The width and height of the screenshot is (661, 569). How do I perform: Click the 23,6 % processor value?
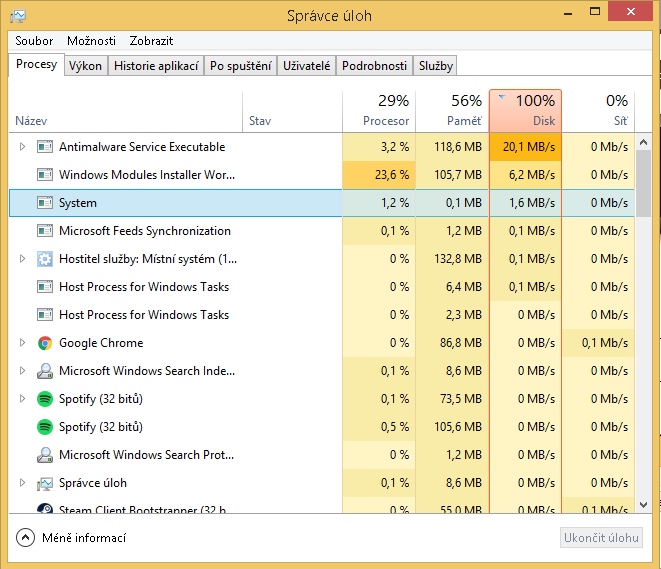pyautogui.click(x=392, y=174)
